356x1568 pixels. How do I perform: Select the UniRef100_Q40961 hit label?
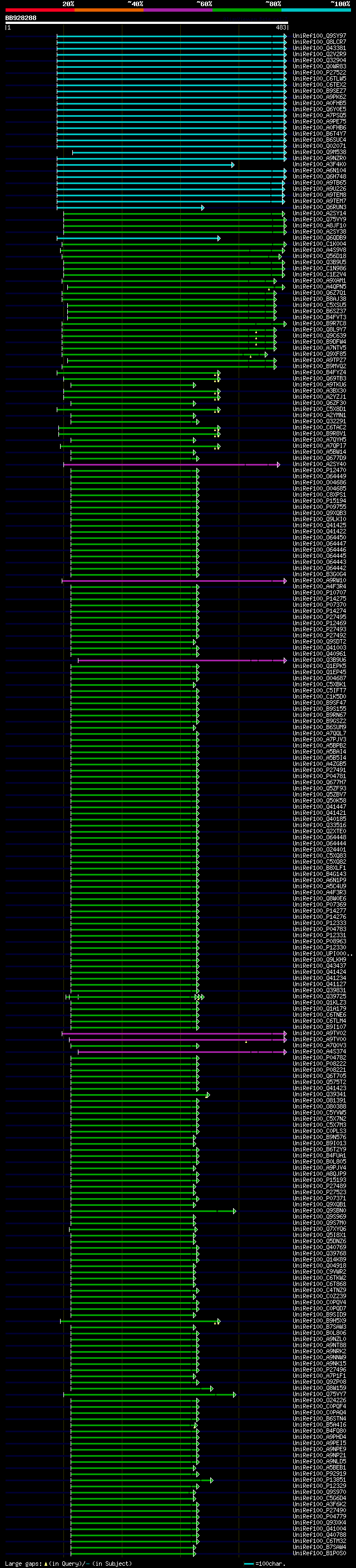coord(319,653)
